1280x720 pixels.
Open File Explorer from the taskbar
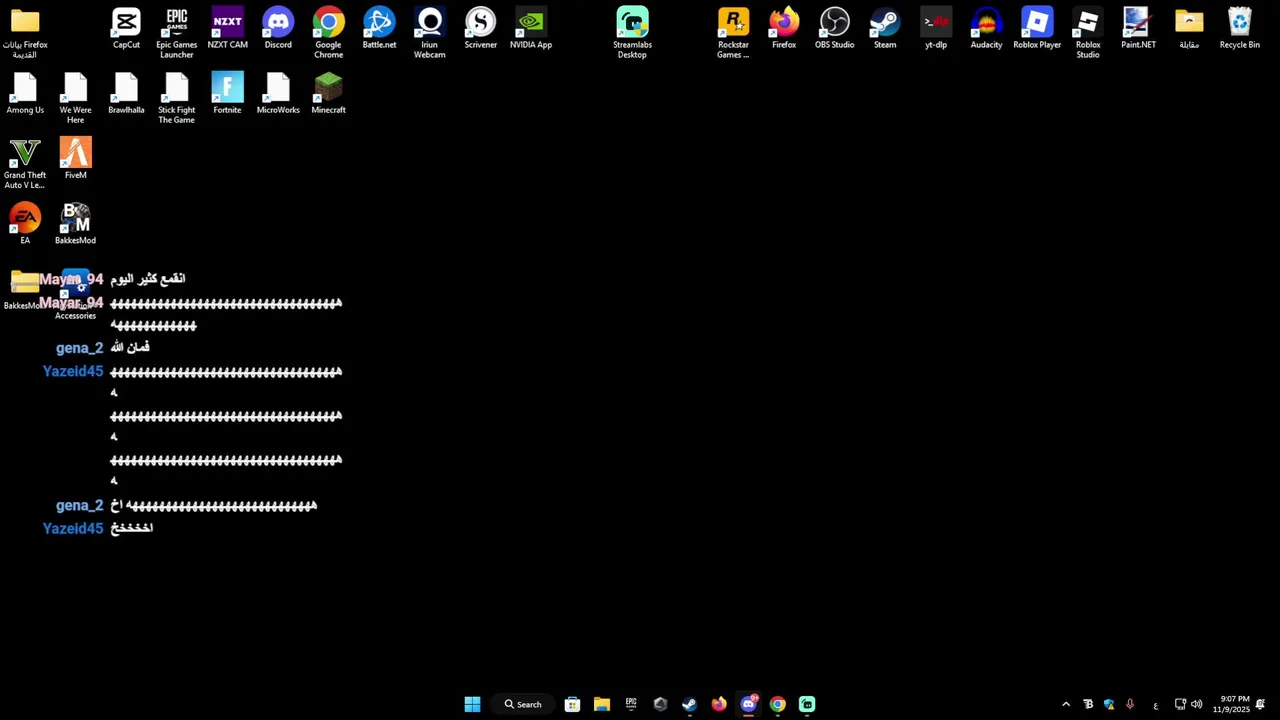(602, 704)
